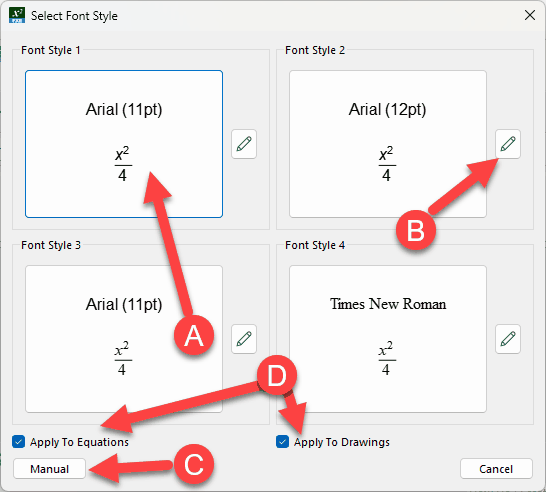Choose the Arial (12pt) Font Style 2 preview

(x=388, y=144)
